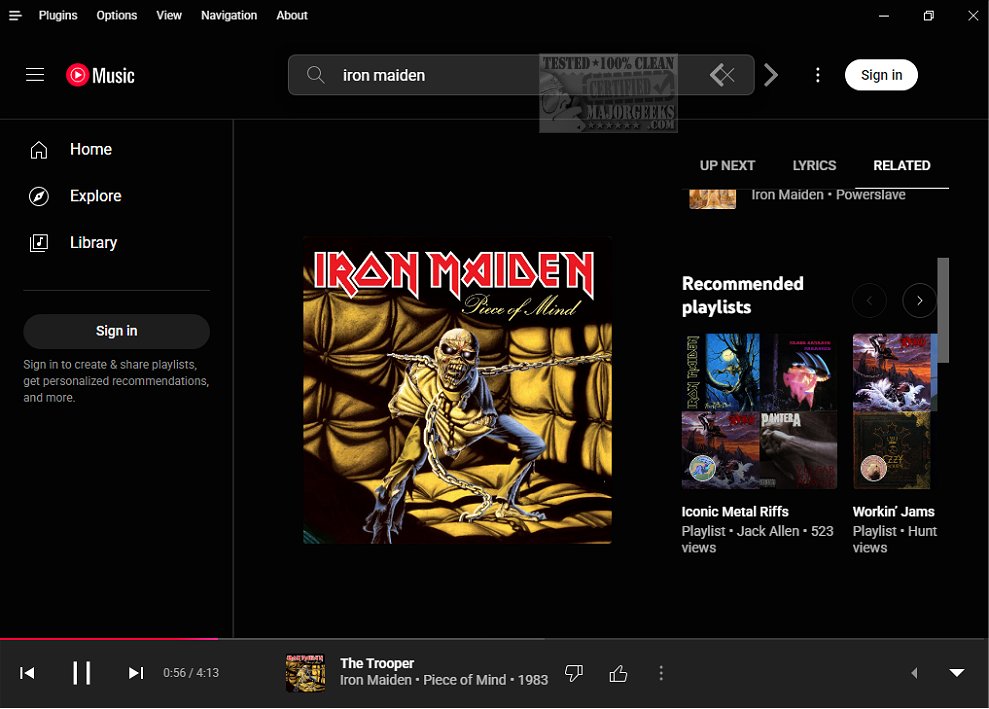Screen dimensions: 989x709
Task: Click the sidebar Sign in button
Action: click(117, 331)
